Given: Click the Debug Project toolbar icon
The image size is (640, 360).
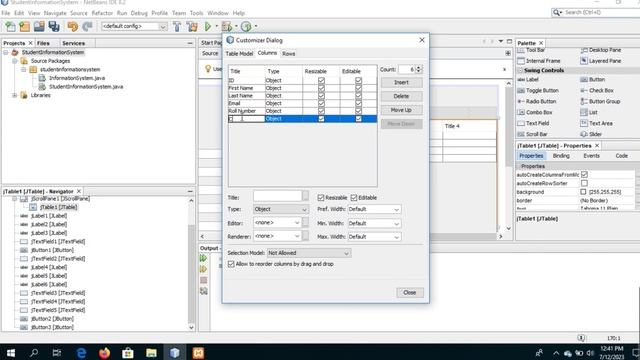Looking at the screenshot, I should 227,27.
